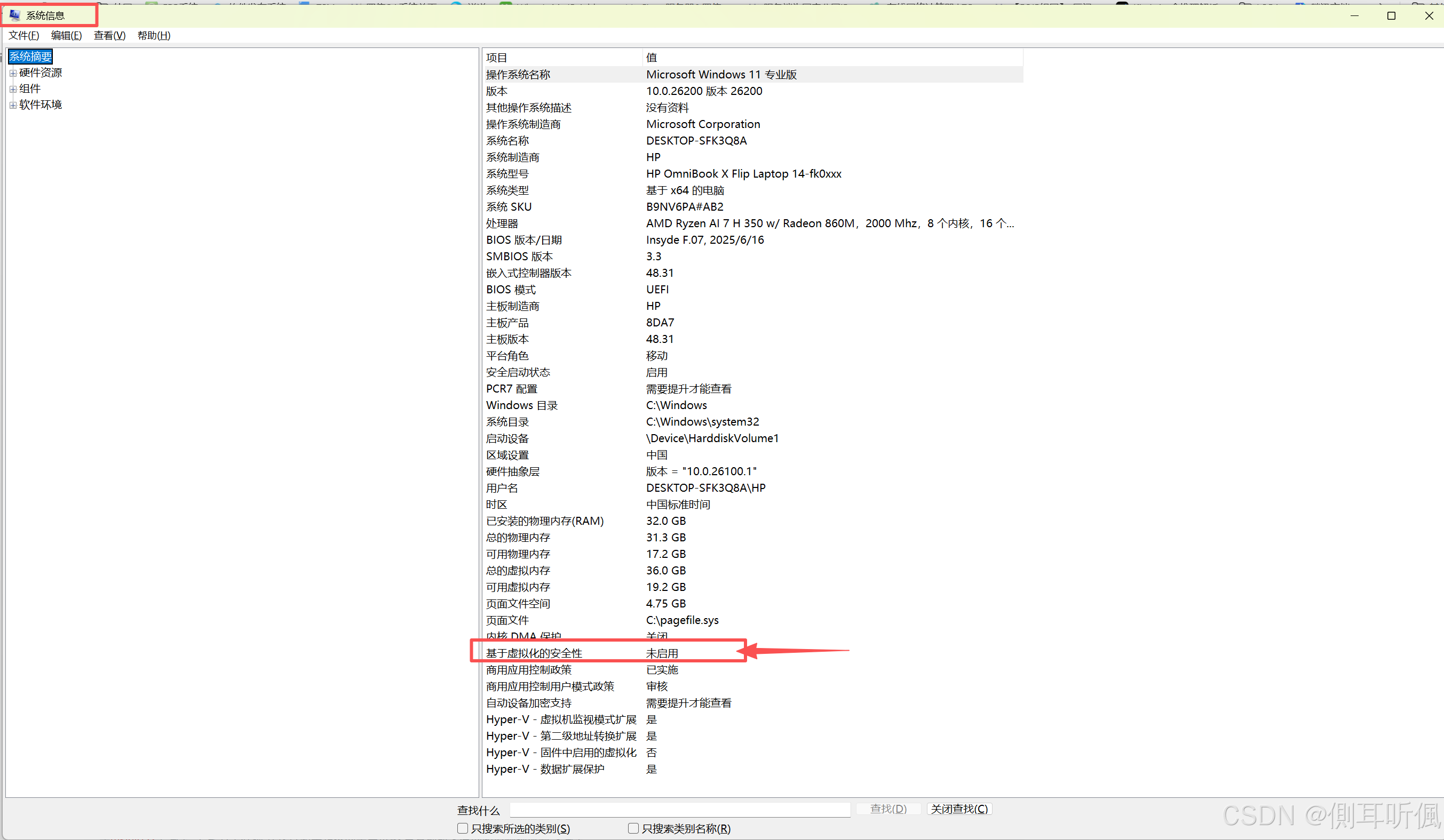
Task: Open the 查看(V) menu
Action: (109, 36)
